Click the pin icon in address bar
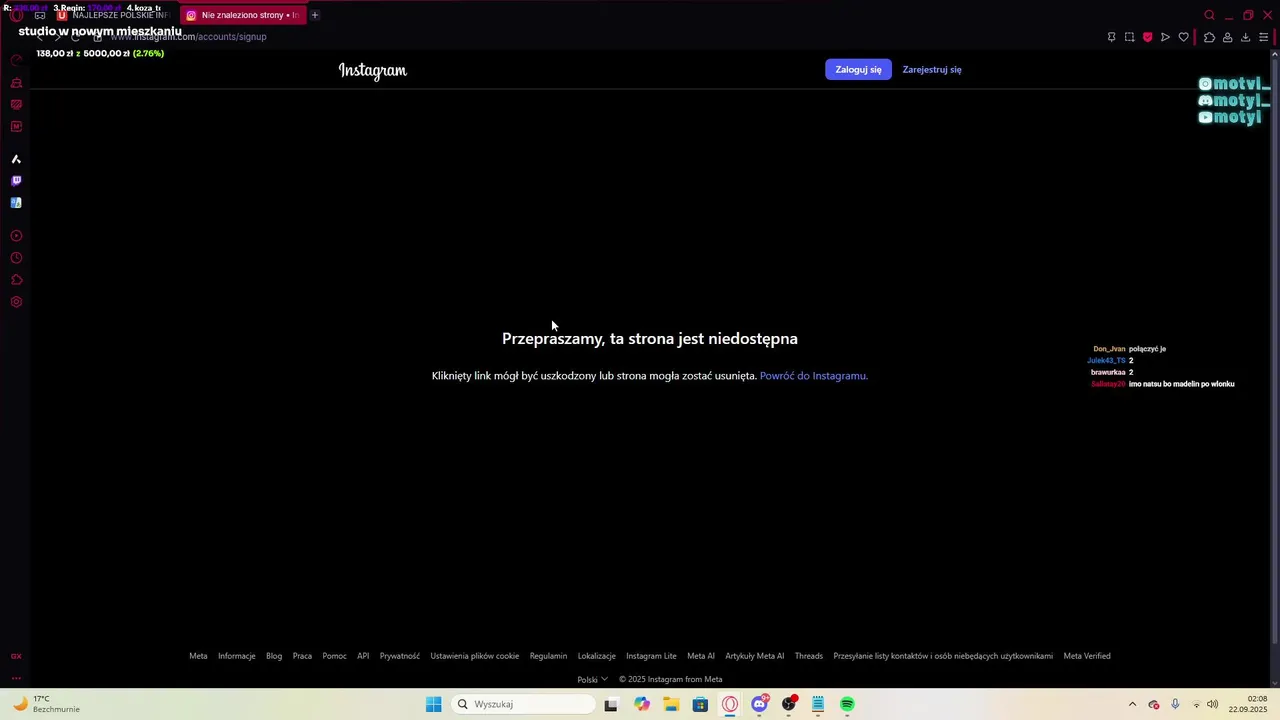The image size is (1280, 720). click(1111, 37)
